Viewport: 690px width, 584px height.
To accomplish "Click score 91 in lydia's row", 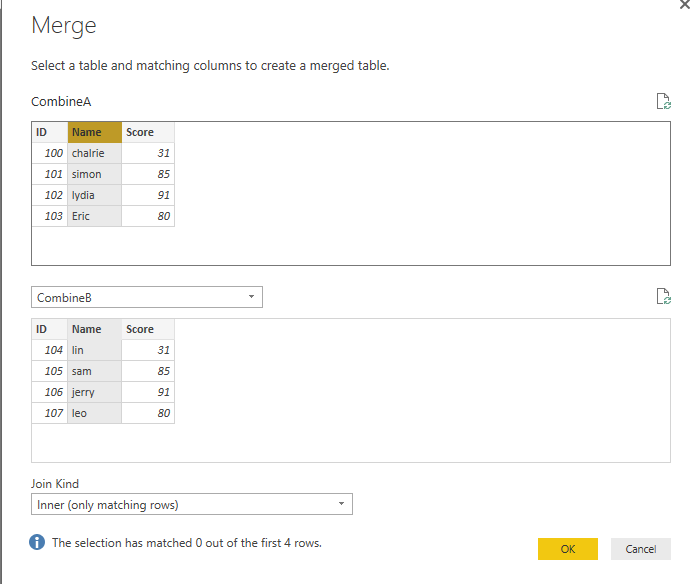I will tap(148, 195).
